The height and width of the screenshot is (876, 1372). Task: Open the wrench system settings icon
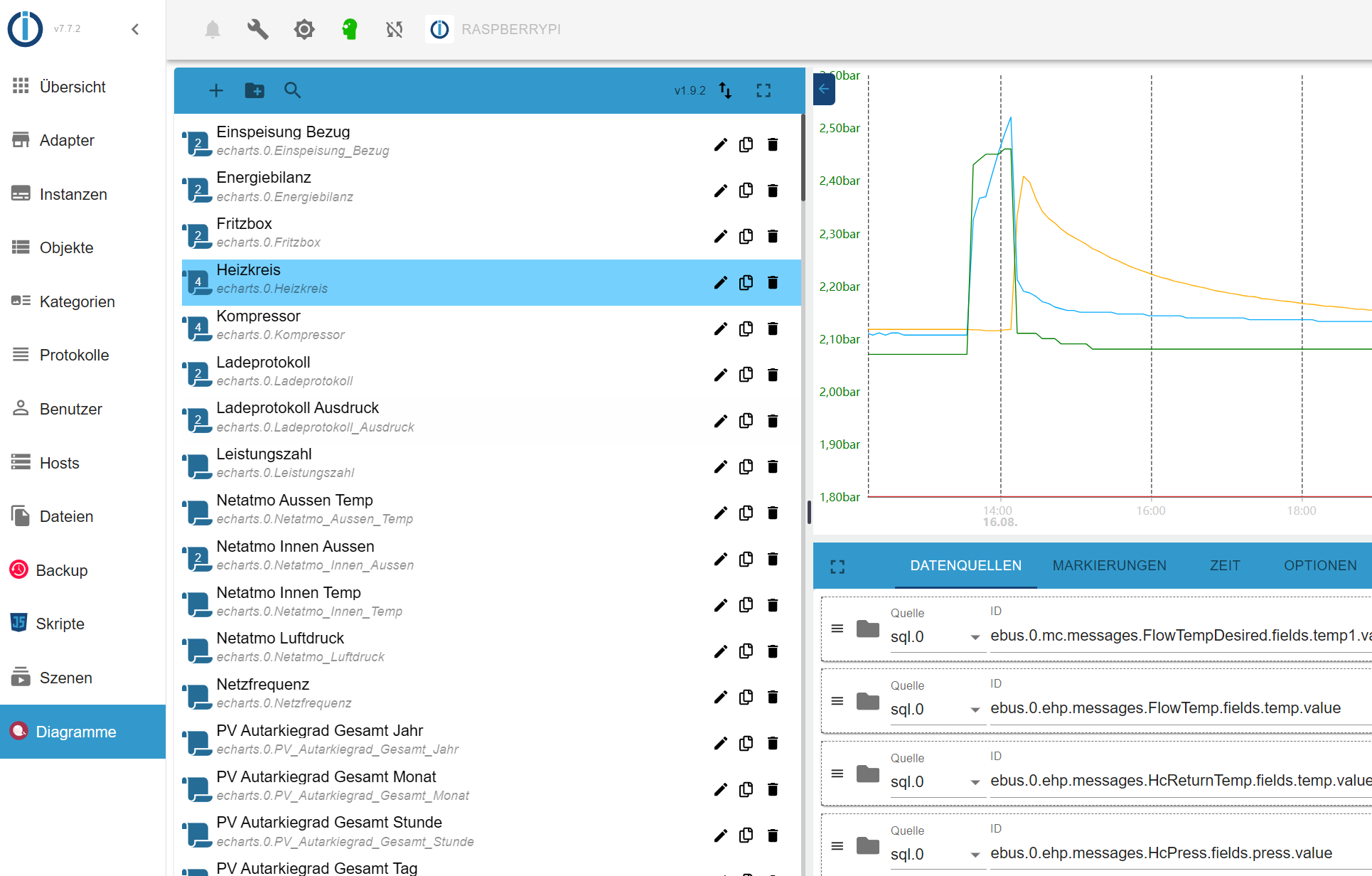point(258,29)
